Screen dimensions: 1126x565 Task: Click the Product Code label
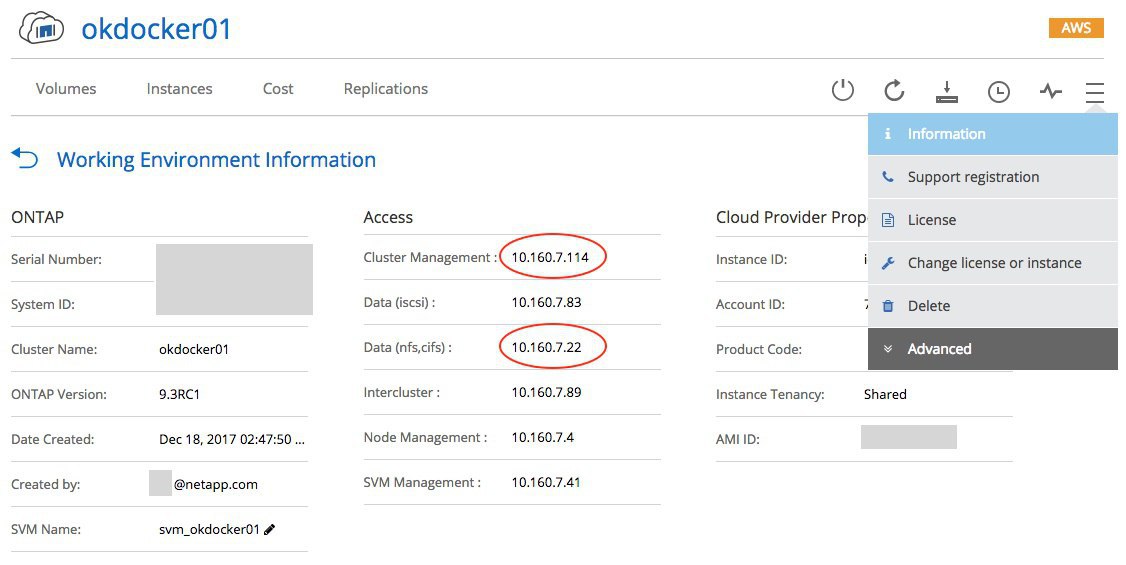tap(759, 350)
